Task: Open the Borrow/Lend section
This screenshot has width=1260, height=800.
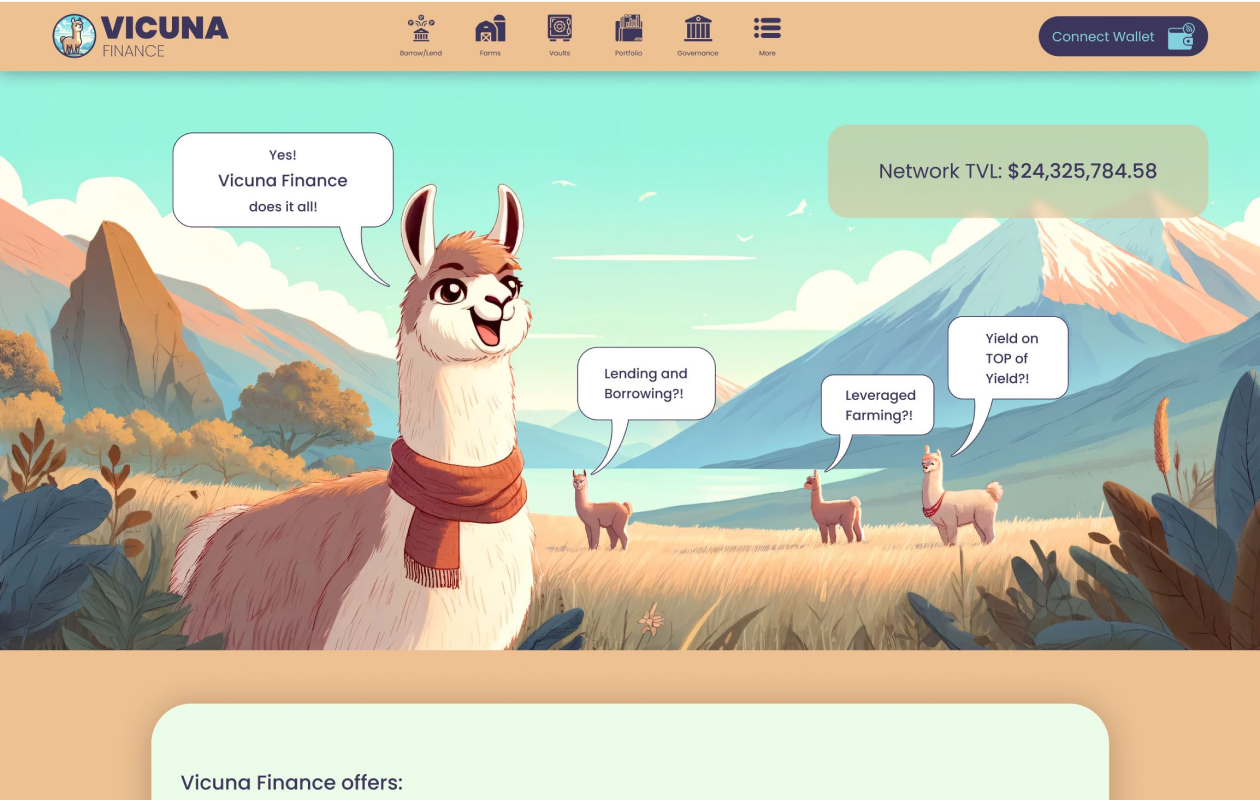Action: [421, 36]
